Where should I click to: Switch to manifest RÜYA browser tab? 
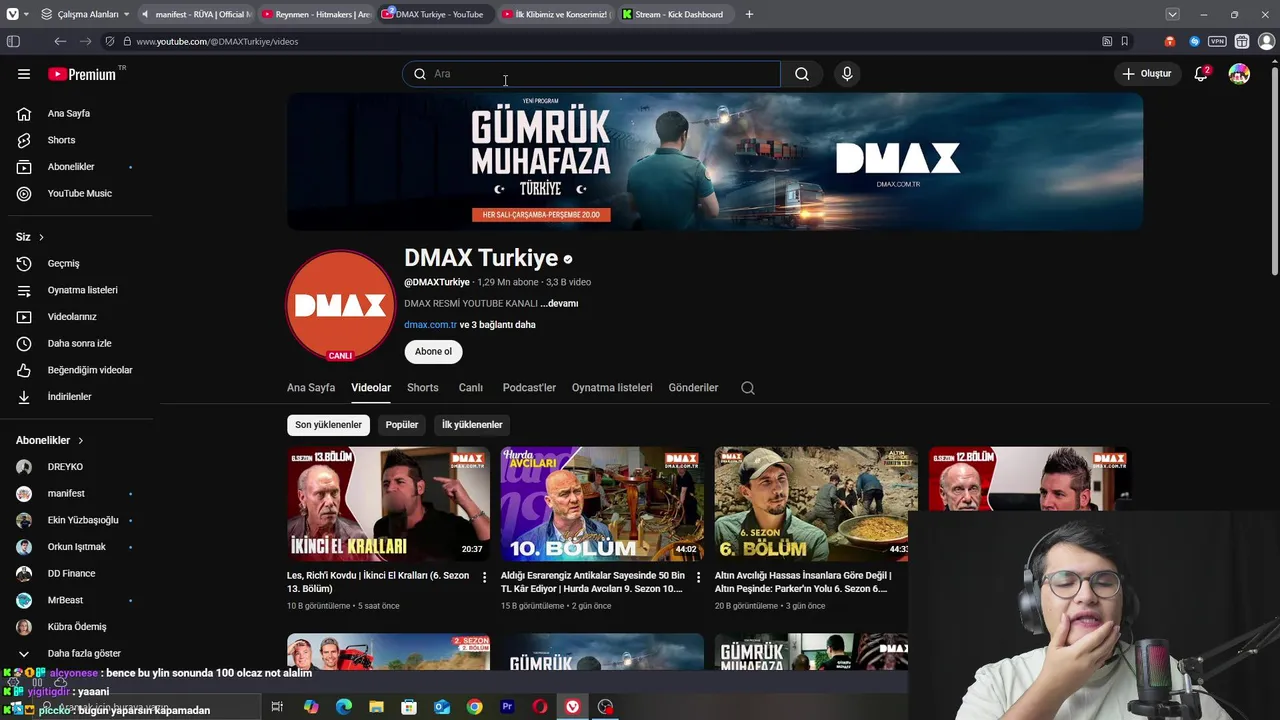click(198, 14)
